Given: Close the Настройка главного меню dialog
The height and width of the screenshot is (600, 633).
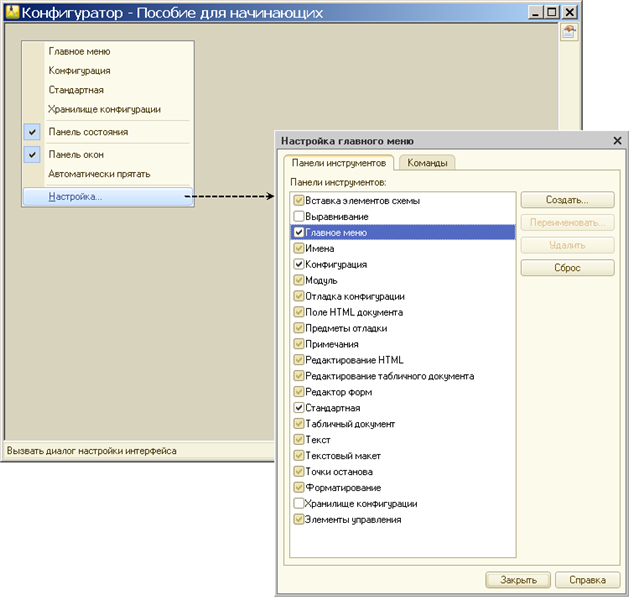Looking at the screenshot, I should tap(617, 142).
